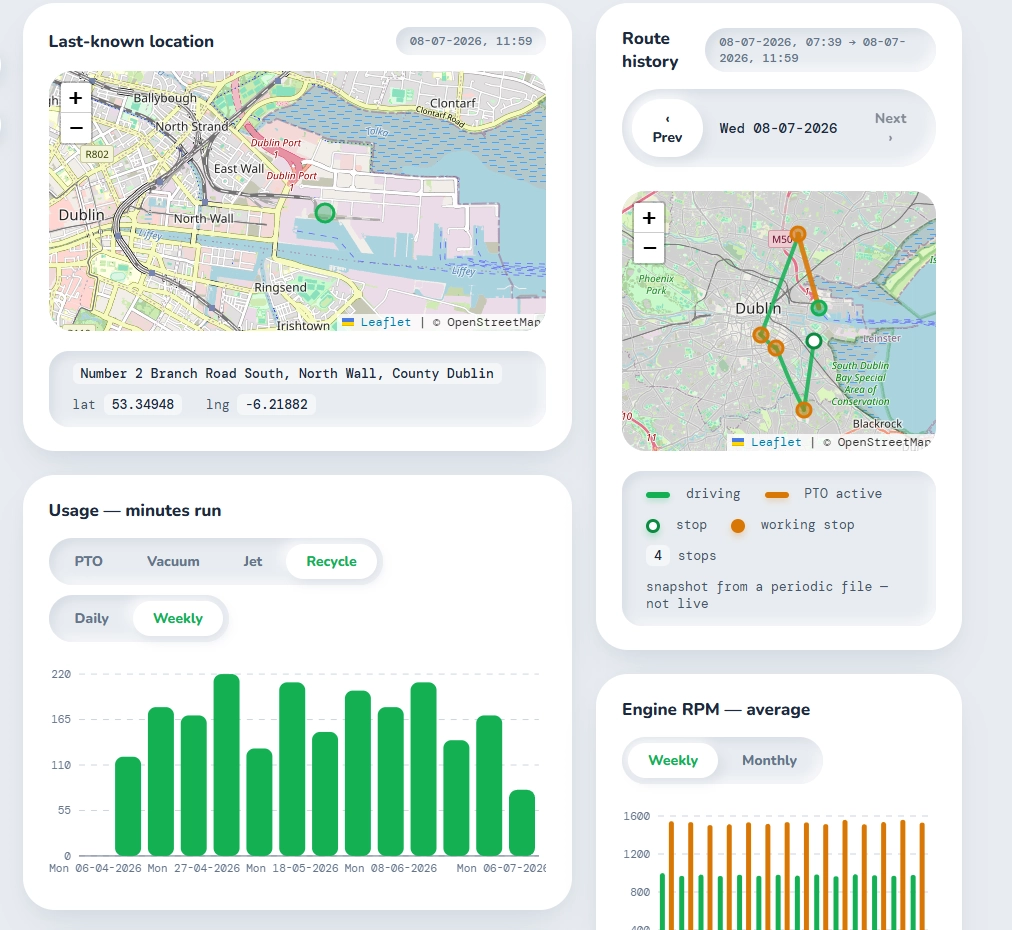The width and height of the screenshot is (1012, 930).
Task: Click the 'Engine RPM — average' heading
Action: 716,709
